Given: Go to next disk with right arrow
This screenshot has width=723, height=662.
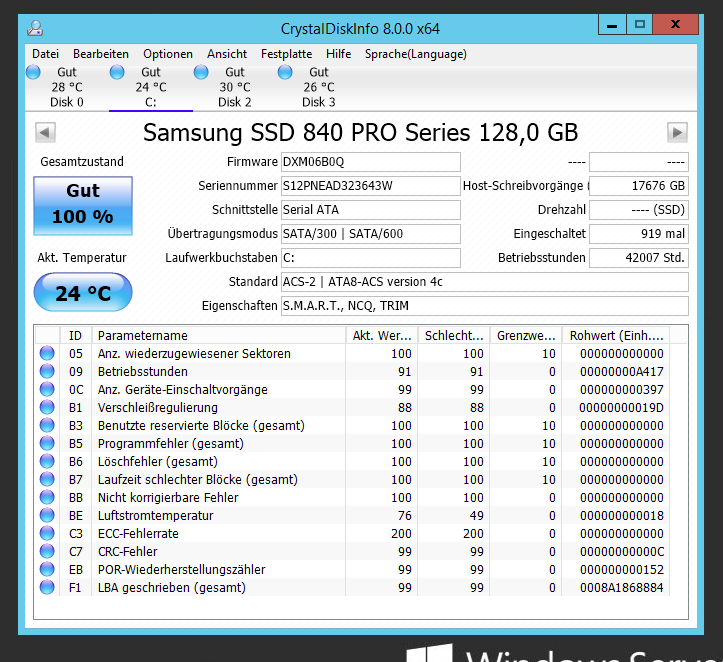Looking at the screenshot, I should point(677,133).
